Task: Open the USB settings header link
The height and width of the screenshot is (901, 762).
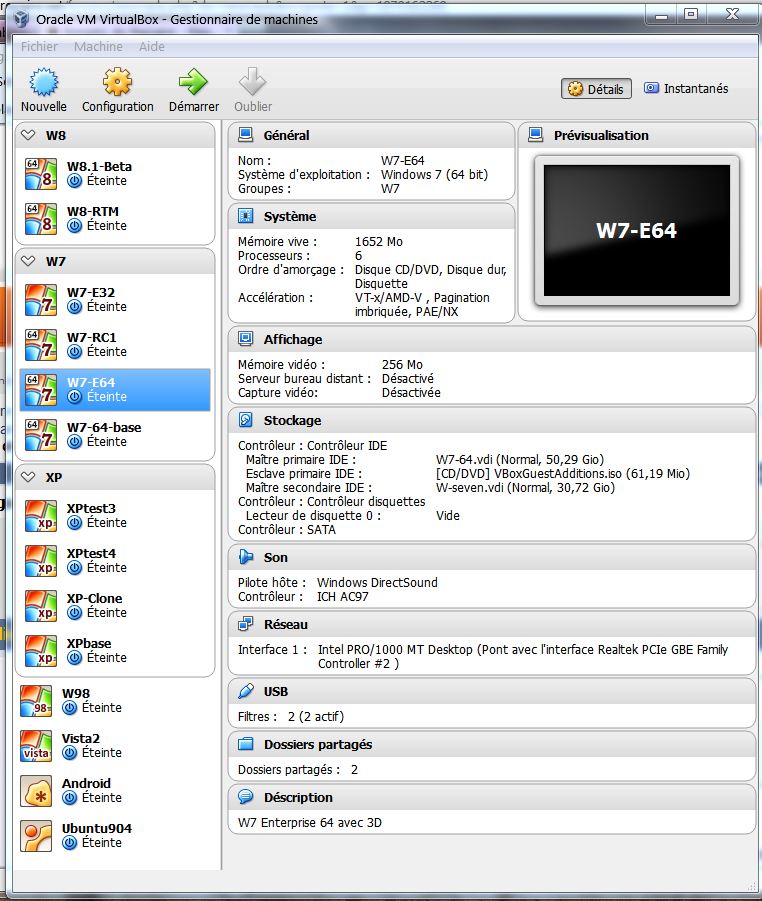Action: tap(276, 692)
